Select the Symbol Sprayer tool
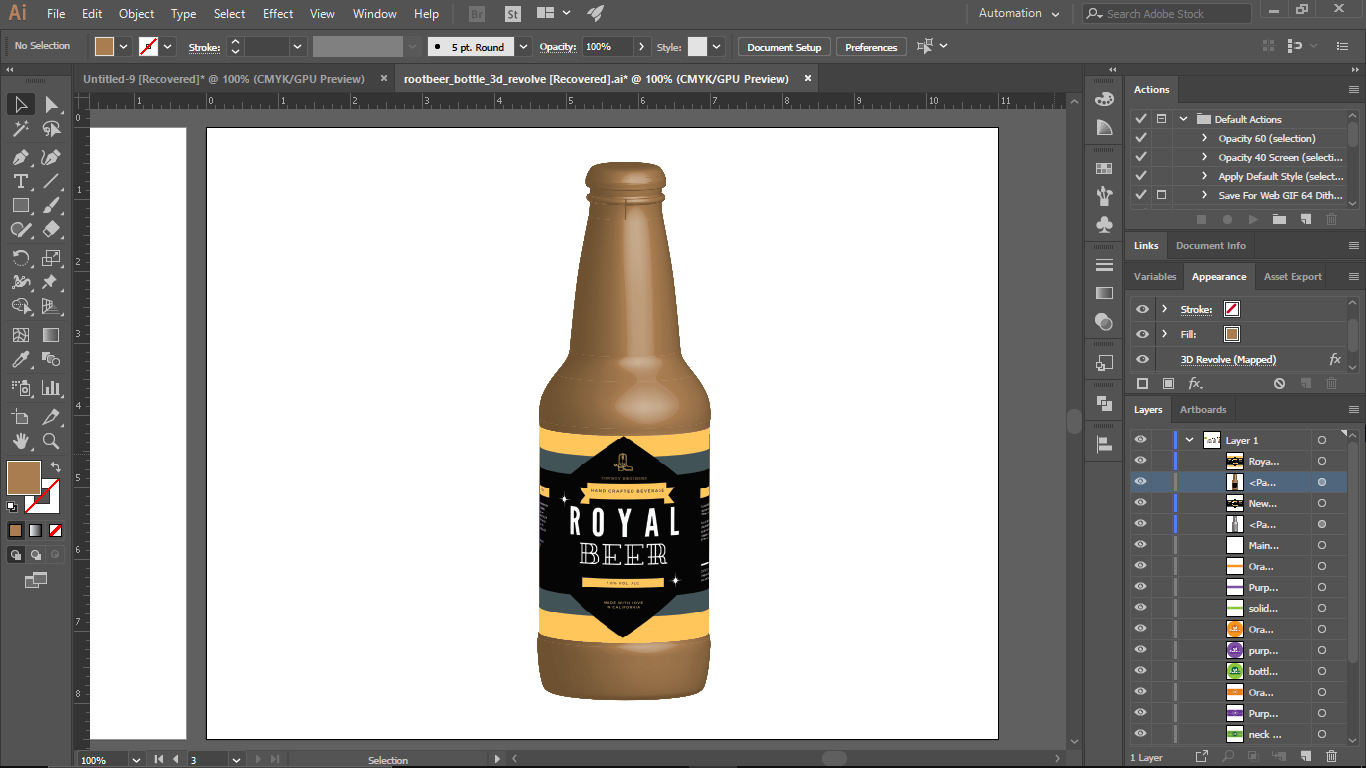The image size is (1366, 768). click(x=20, y=388)
